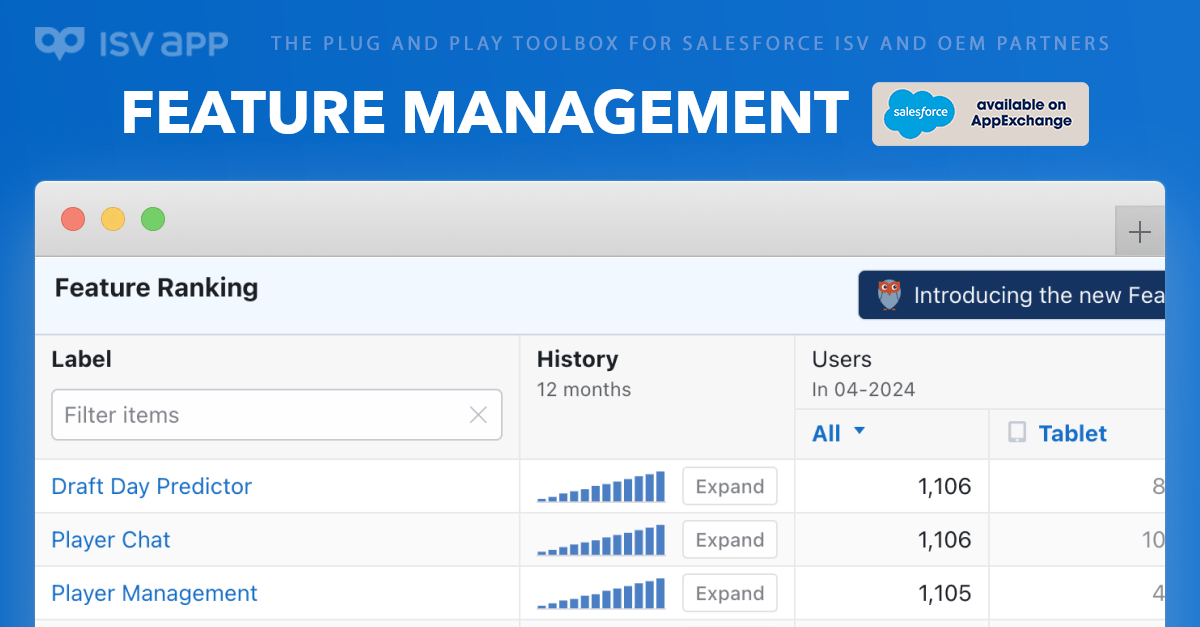1200x627 pixels.
Task: Expand history for Player Chat
Action: (x=730, y=540)
